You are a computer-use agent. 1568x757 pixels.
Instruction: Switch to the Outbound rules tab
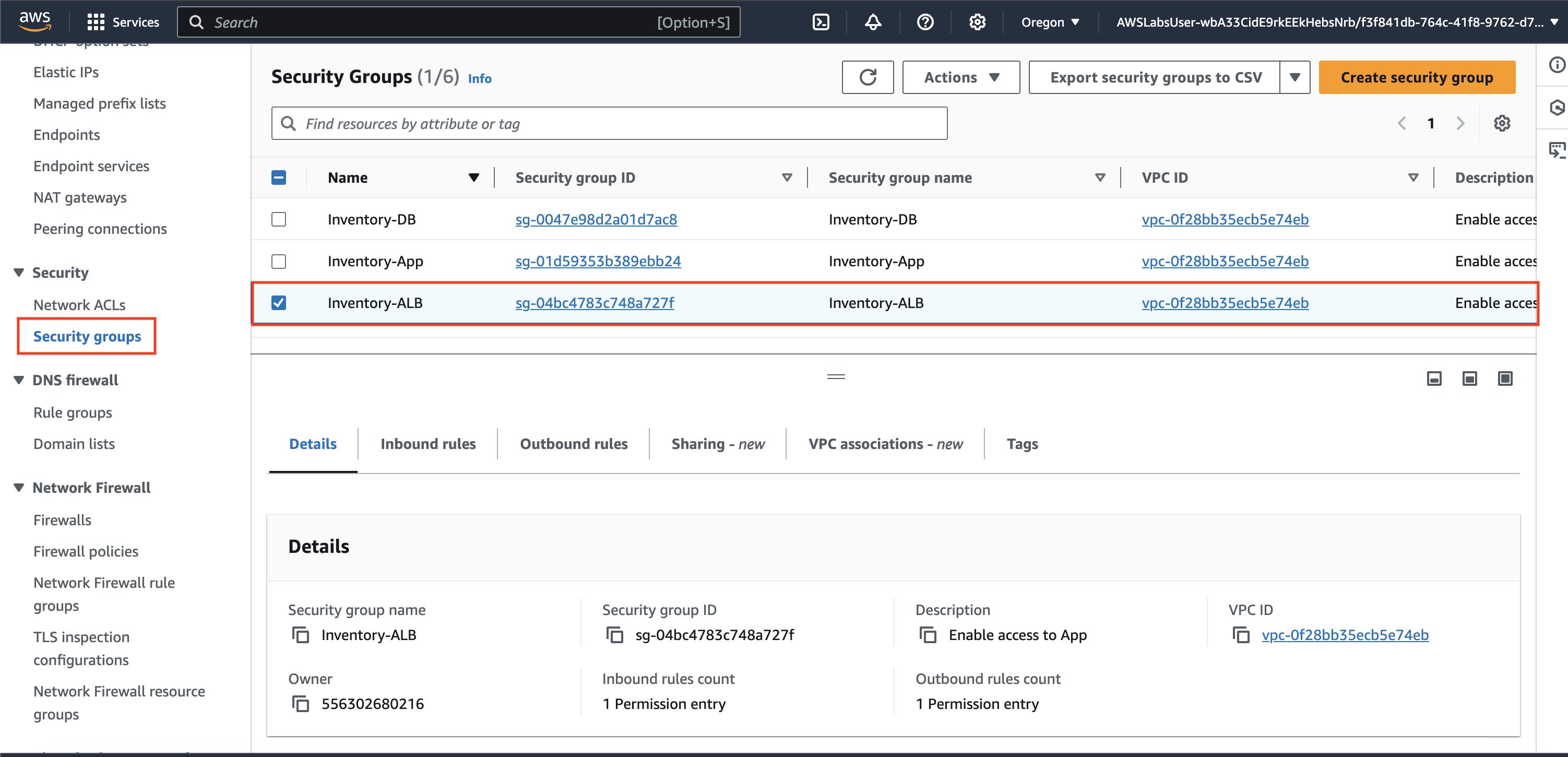(574, 444)
